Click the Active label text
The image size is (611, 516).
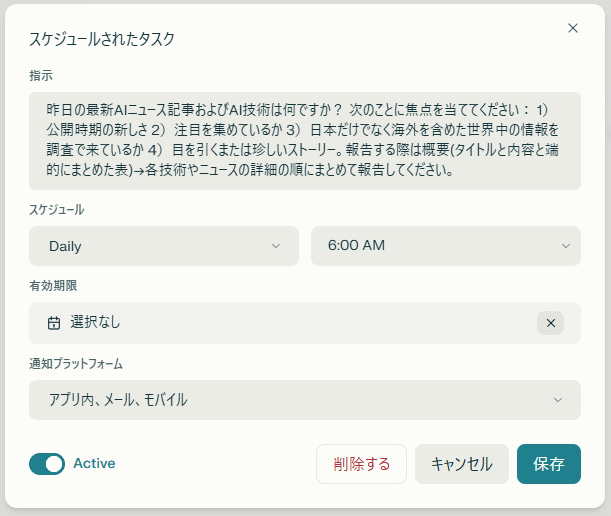pos(94,463)
